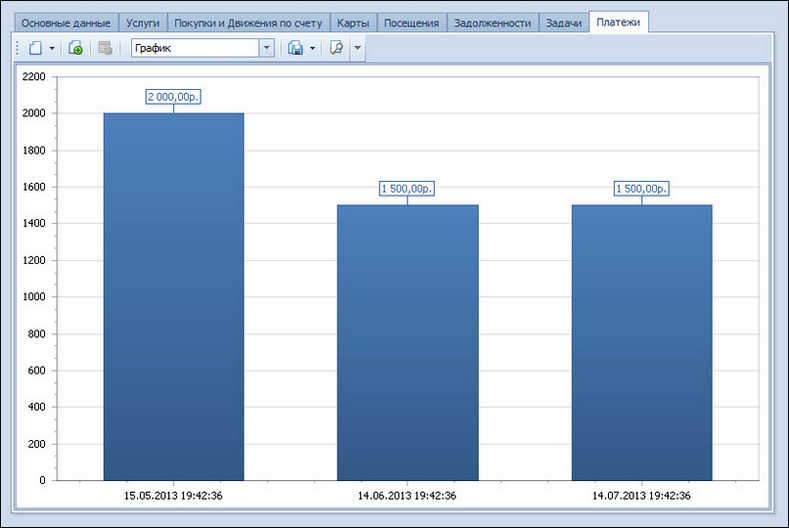This screenshot has width=789, height=528.
Task: Click the 14.06.2013 payment bar
Action: pos(408,342)
